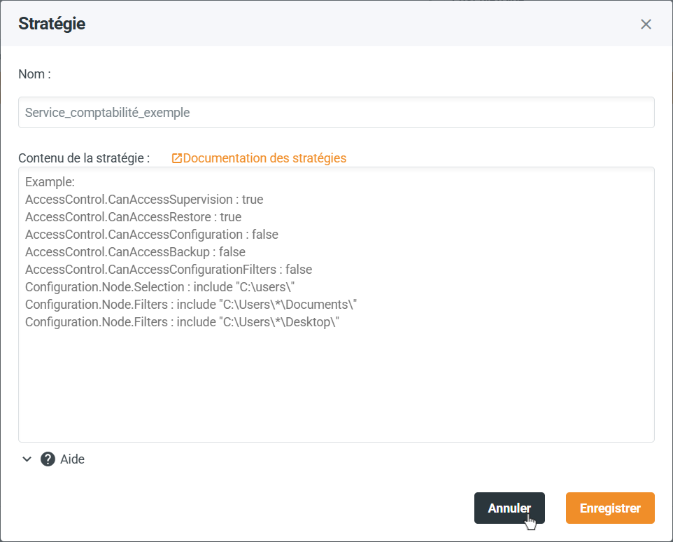Click the CanAccessBackup : false line
The height and width of the screenshot is (542, 673).
[x=135, y=252]
